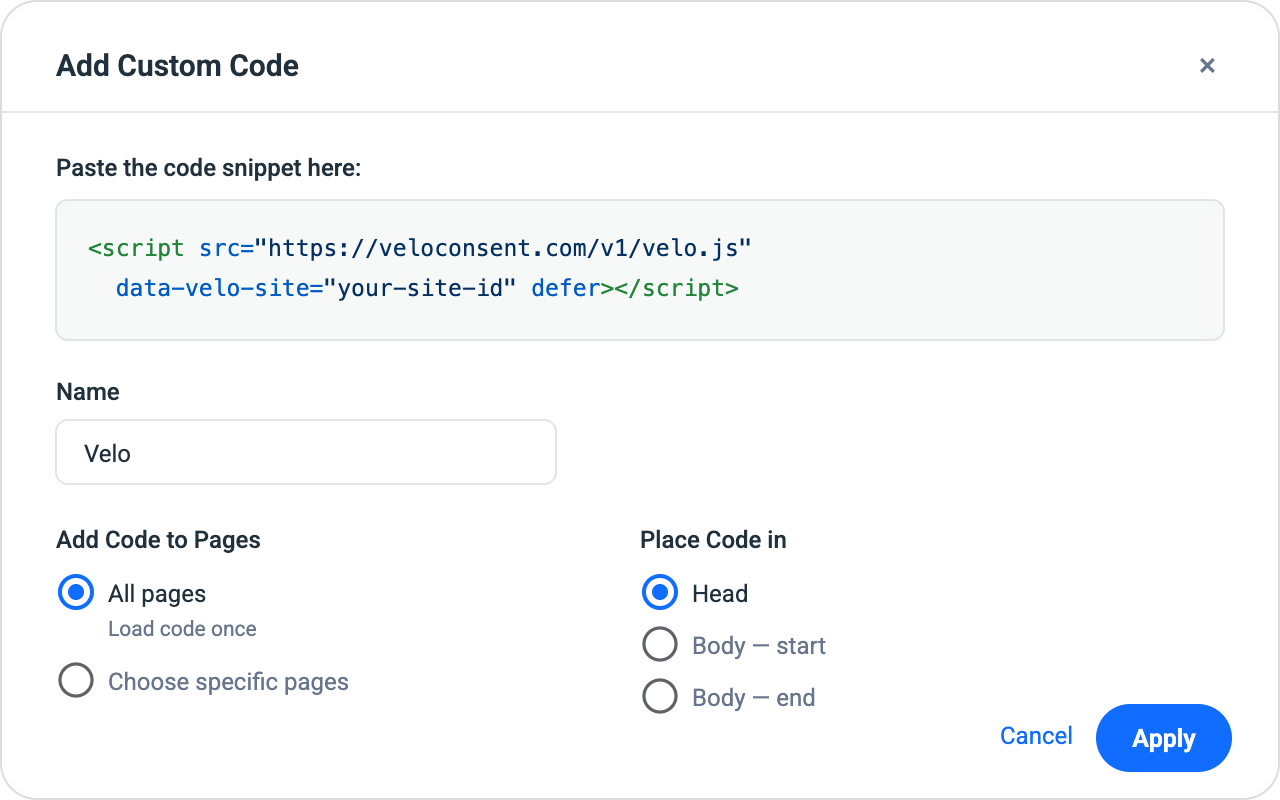Focus the Name input field containing Velo

click(x=306, y=452)
